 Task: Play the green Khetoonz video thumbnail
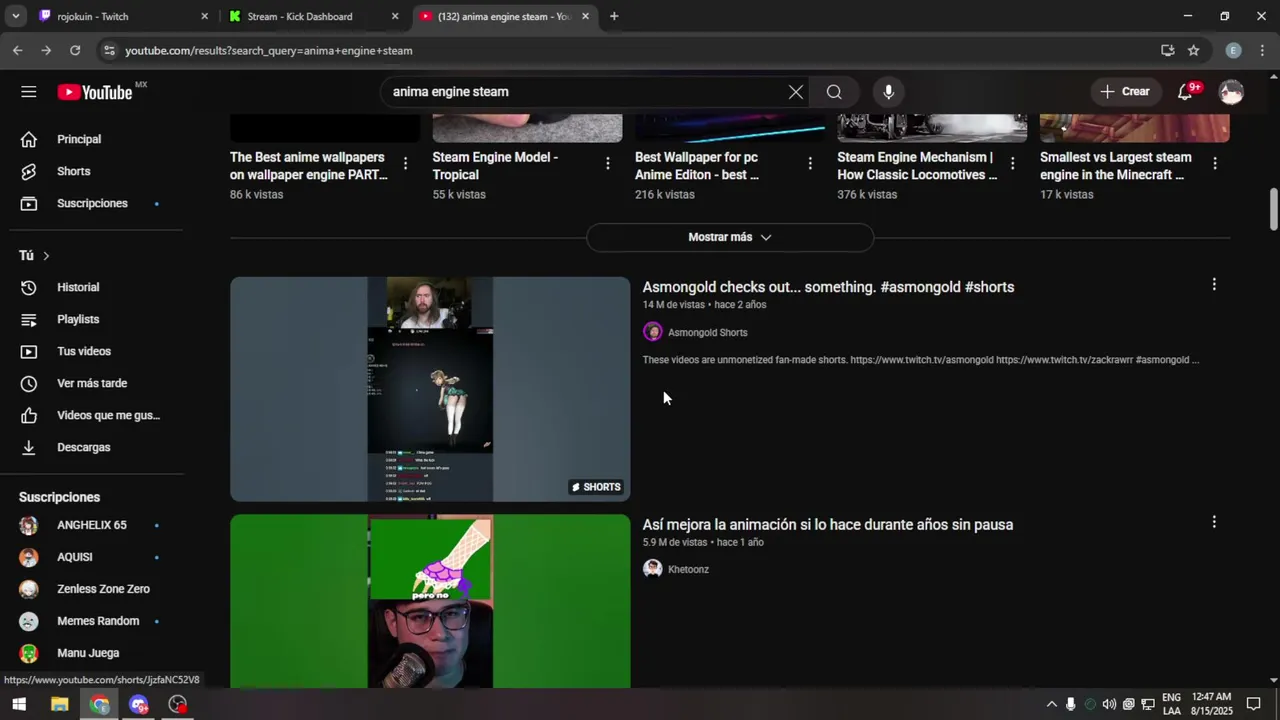click(430, 601)
